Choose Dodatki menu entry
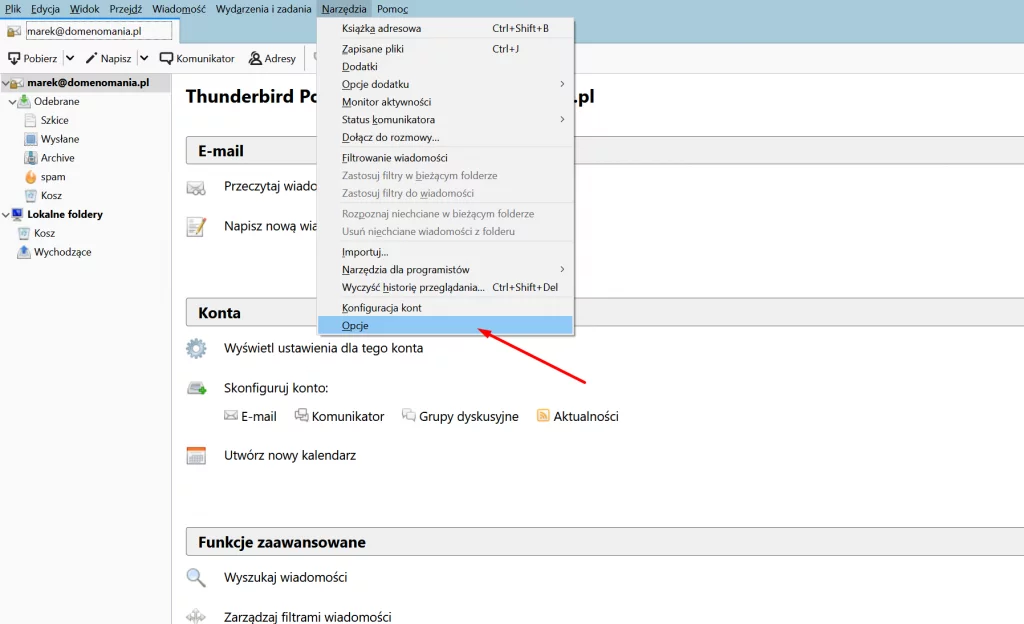This screenshot has width=1024, height=624. [445, 67]
